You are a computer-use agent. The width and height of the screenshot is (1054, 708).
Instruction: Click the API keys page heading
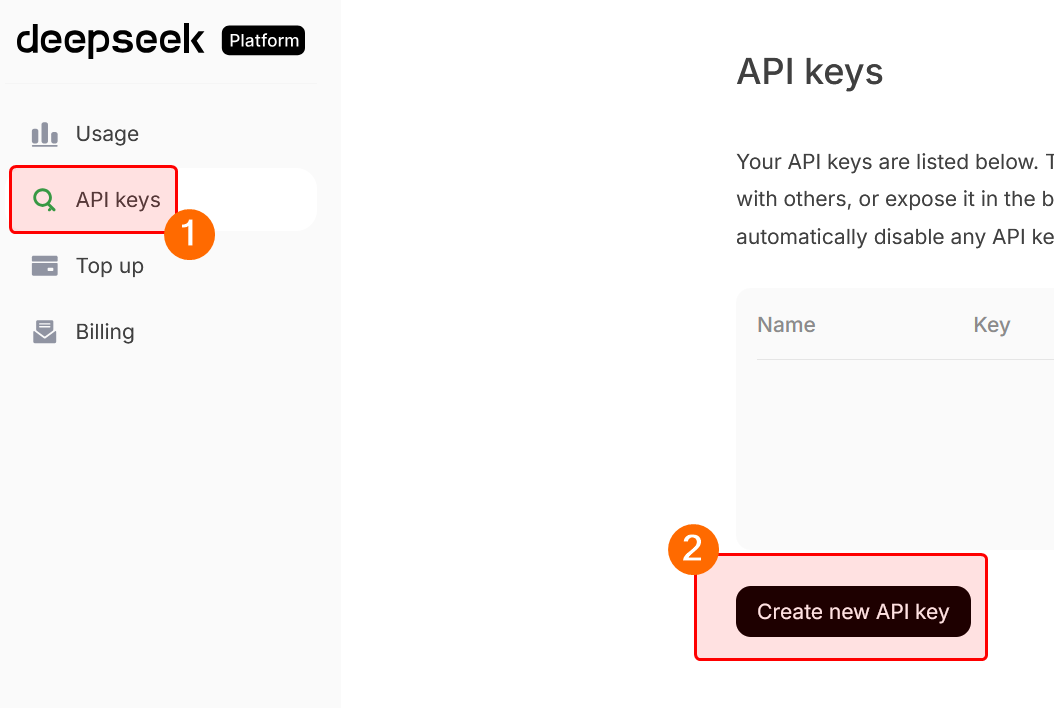click(x=809, y=72)
